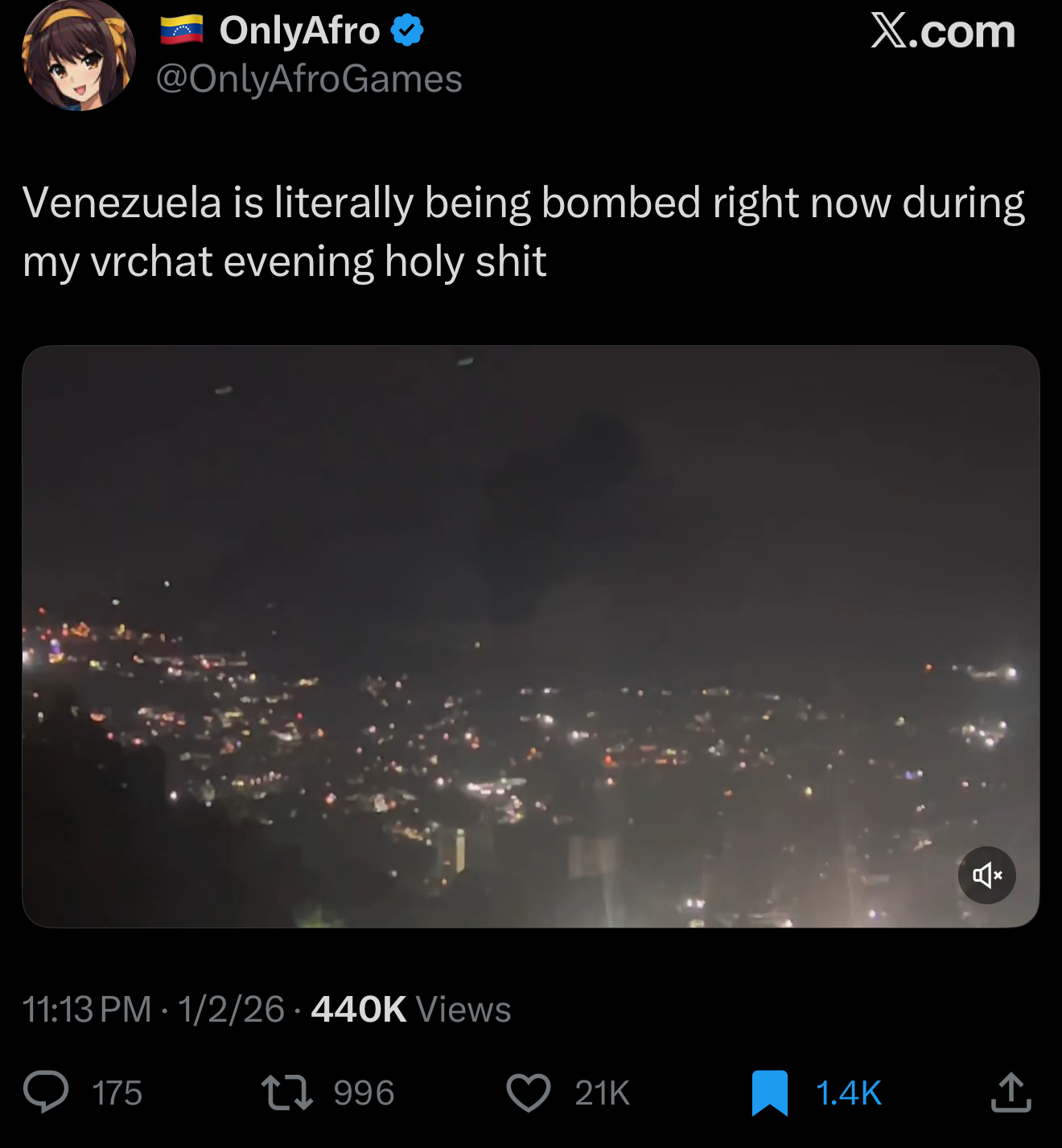
Task: Repost the tweet using the retweet icon
Action: (x=287, y=1092)
